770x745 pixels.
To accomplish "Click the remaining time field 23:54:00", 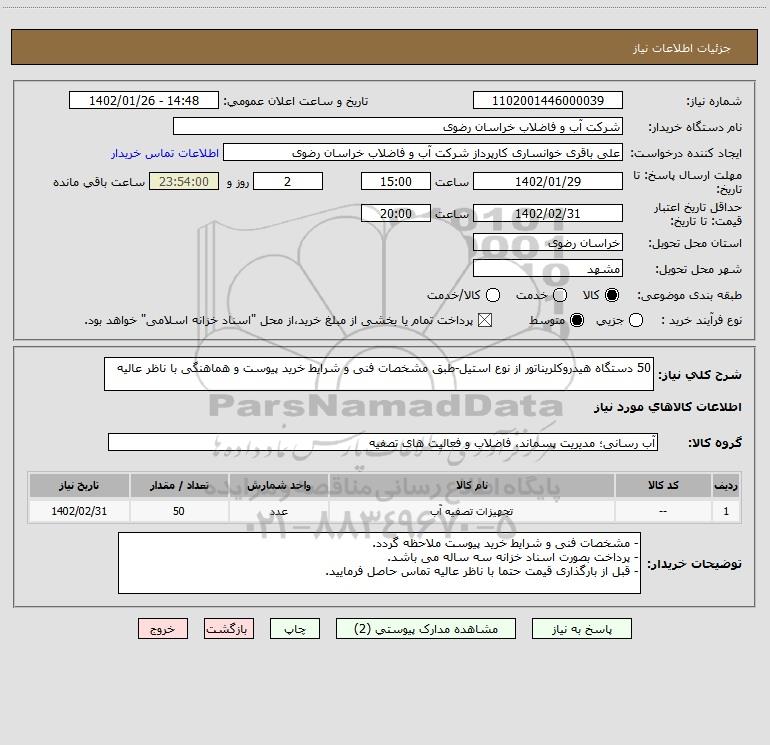I will coord(184,181).
